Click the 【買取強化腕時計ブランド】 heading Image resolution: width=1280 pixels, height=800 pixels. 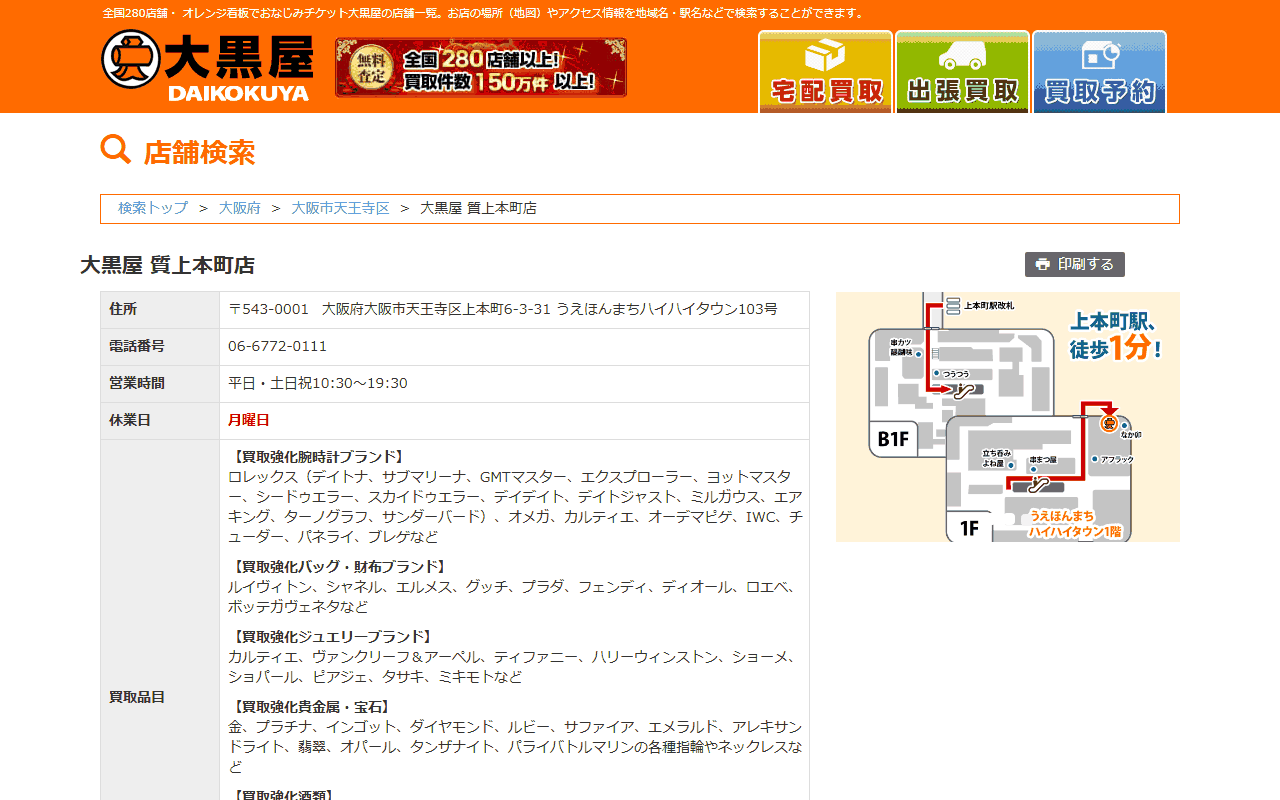click(319, 456)
